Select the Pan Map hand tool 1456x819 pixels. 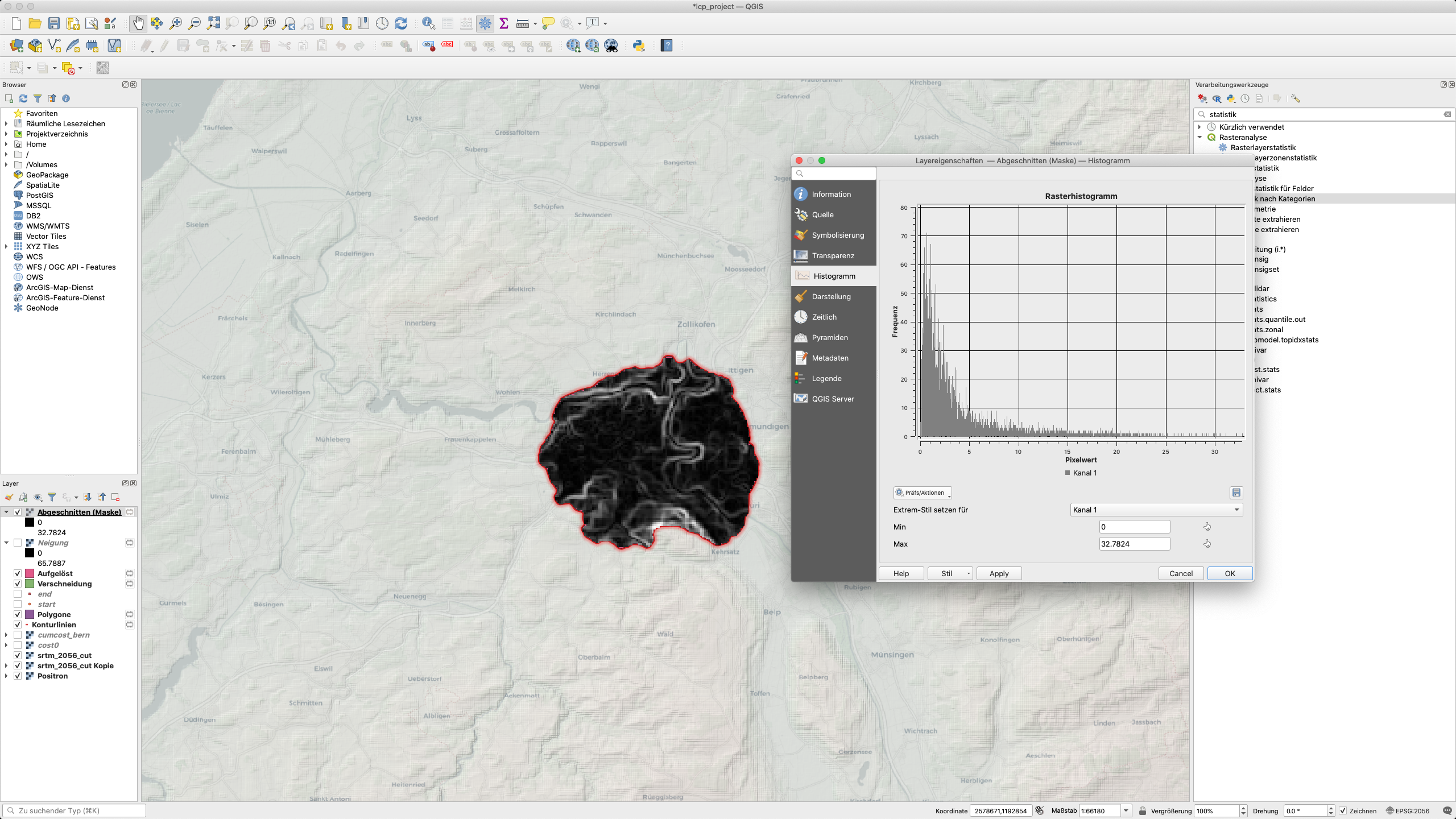point(138,23)
